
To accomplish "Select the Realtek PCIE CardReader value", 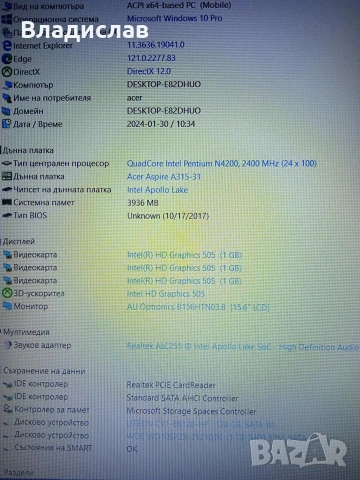I will pos(171,385).
